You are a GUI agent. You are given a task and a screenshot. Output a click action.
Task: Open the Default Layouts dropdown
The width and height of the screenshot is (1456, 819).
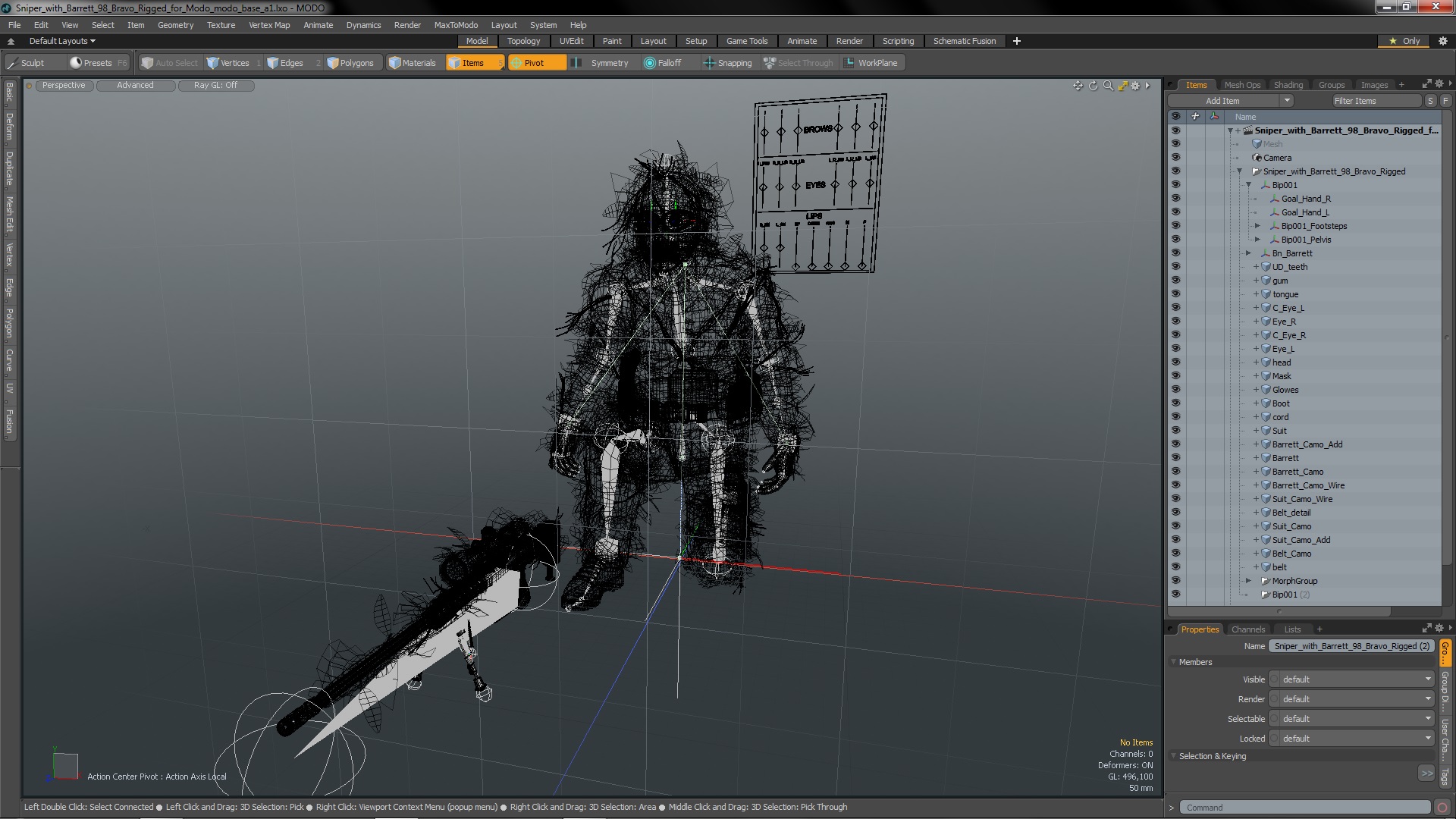pos(62,41)
